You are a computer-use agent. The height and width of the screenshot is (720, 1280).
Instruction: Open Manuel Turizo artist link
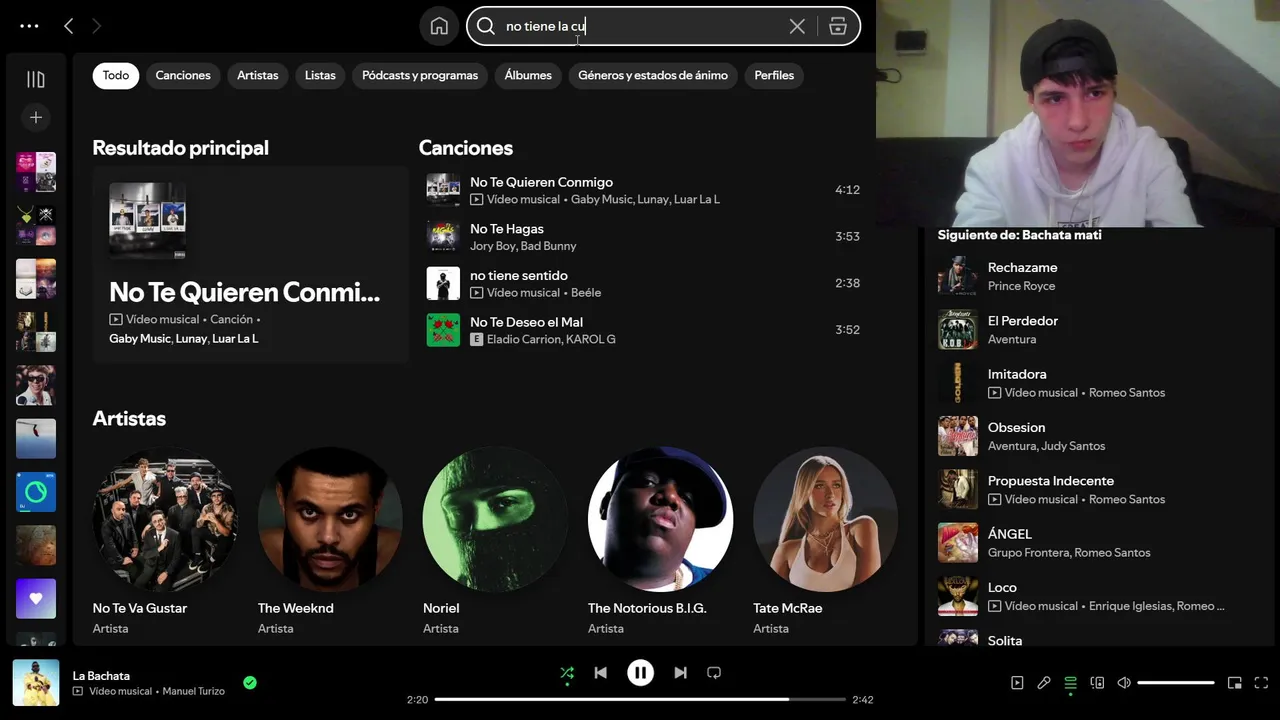[194, 691]
